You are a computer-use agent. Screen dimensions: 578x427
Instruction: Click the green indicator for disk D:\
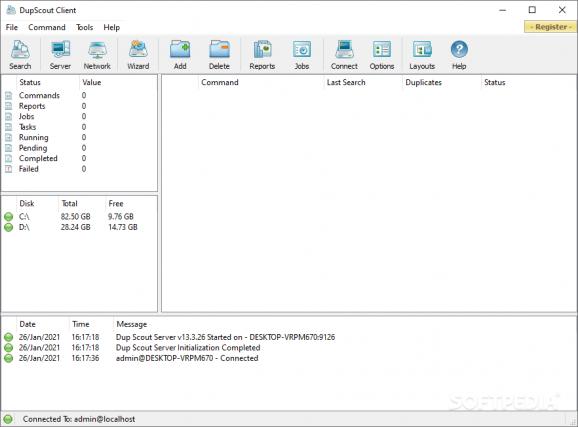click(x=8, y=227)
